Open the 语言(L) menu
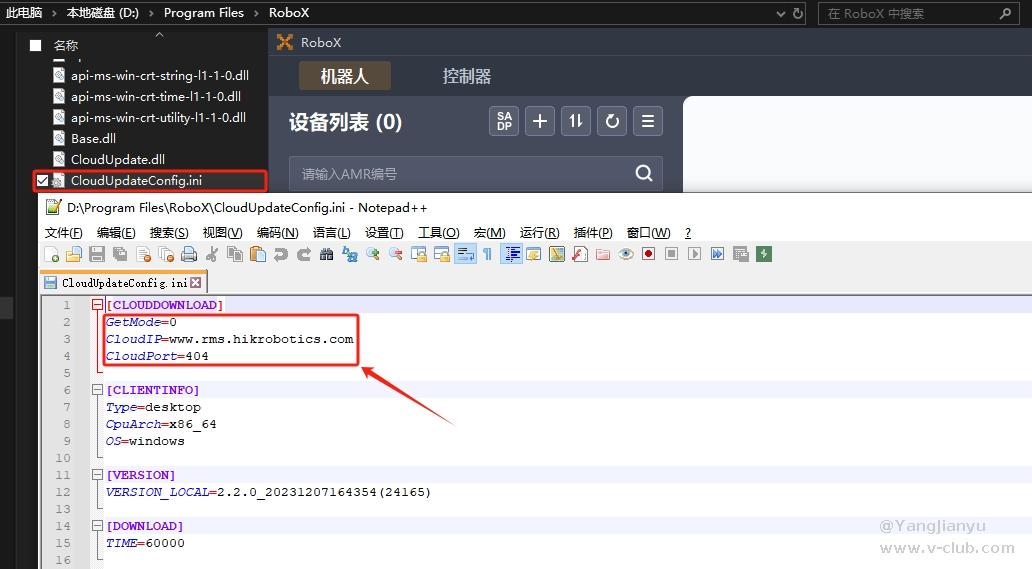The width and height of the screenshot is (1032, 569). (x=332, y=233)
